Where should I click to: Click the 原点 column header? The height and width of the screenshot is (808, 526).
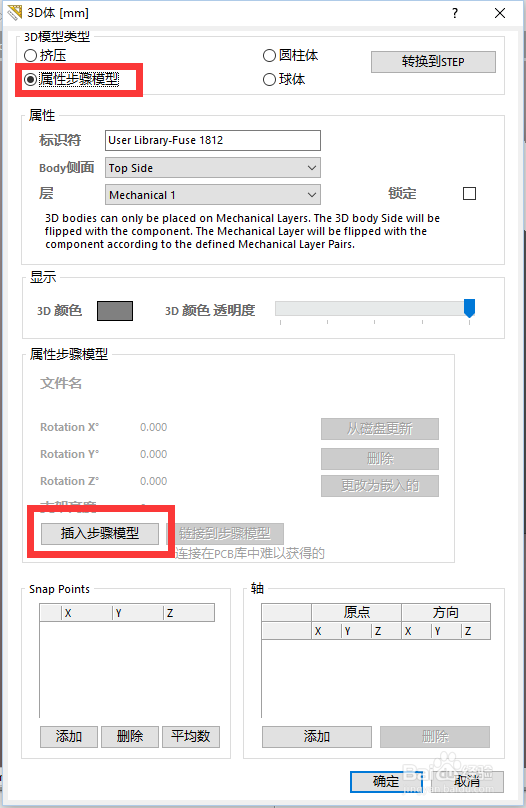coord(357,612)
